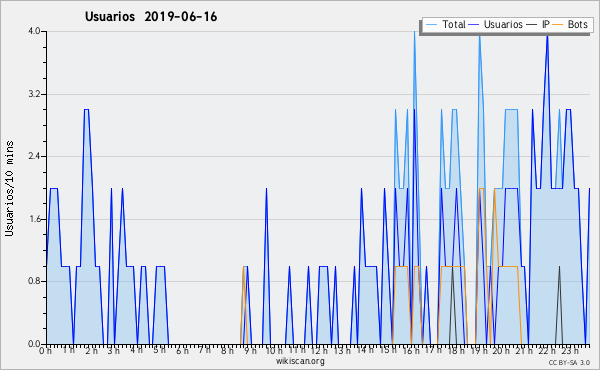Click the chart title 'Usuarios 2019-06-16'

coord(151,17)
